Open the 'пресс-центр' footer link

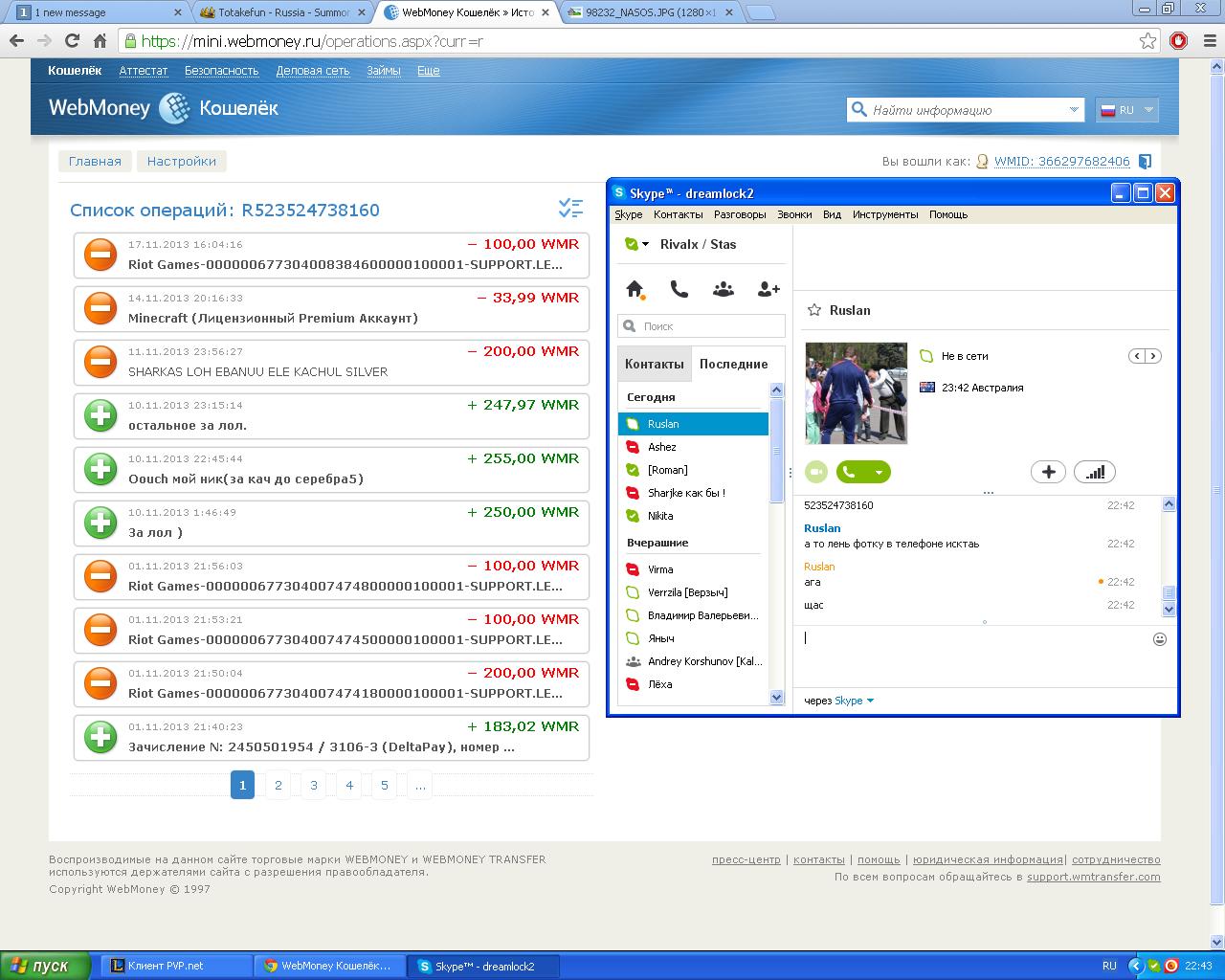pyautogui.click(x=746, y=859)
